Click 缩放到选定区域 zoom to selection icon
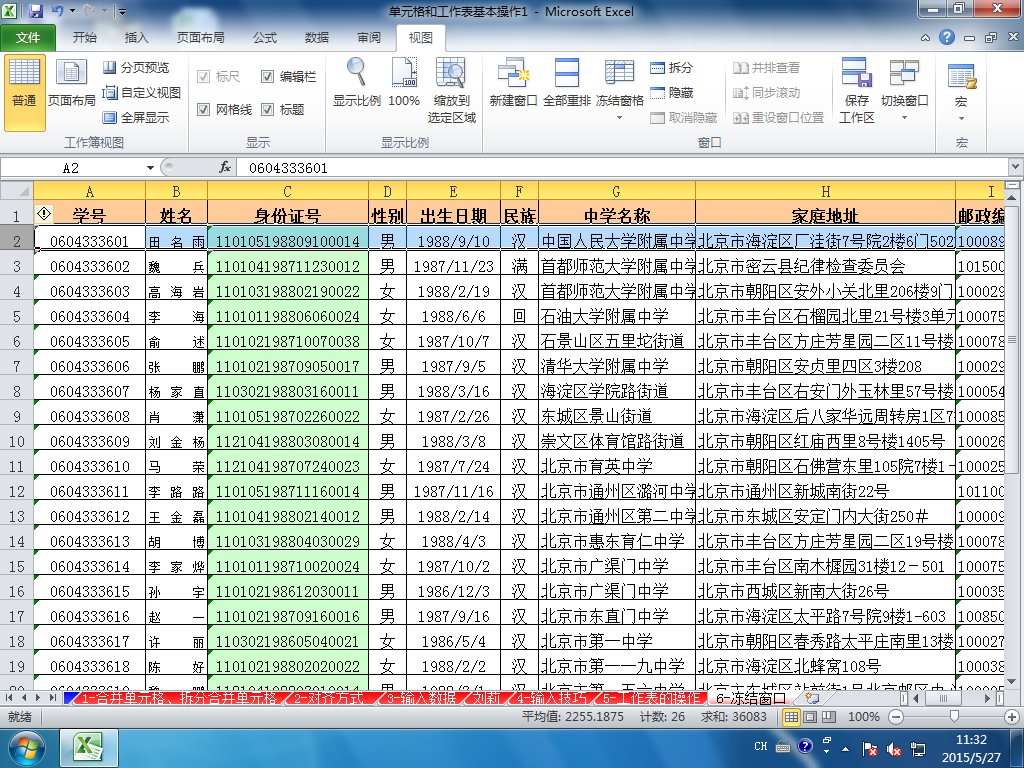 tap(451, 72)
